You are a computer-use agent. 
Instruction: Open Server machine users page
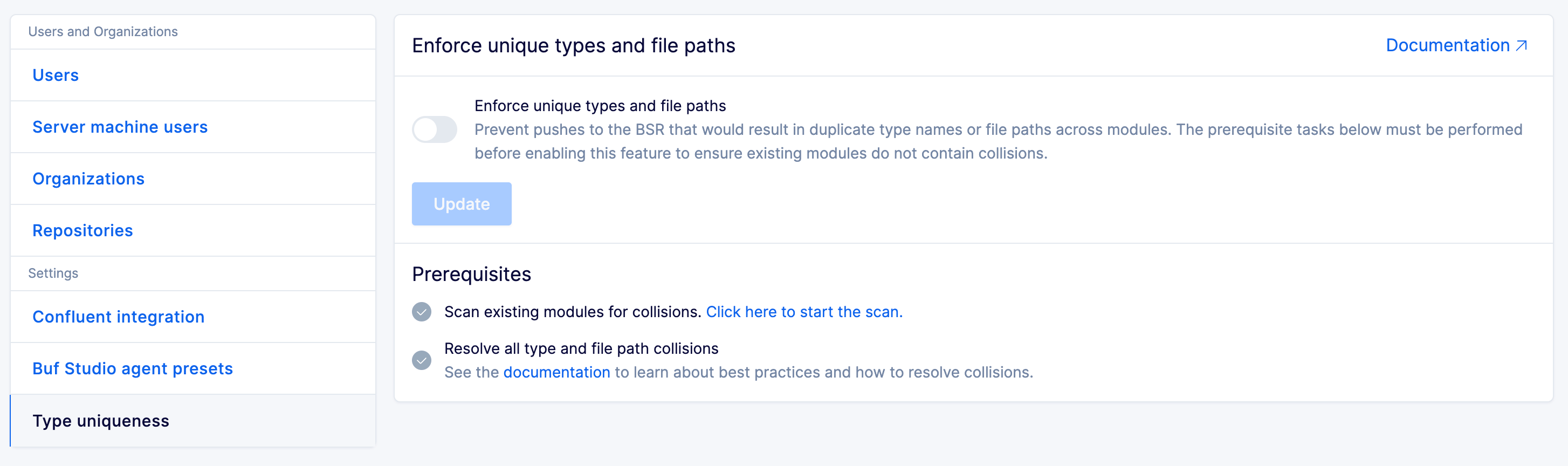click(120, 127)
